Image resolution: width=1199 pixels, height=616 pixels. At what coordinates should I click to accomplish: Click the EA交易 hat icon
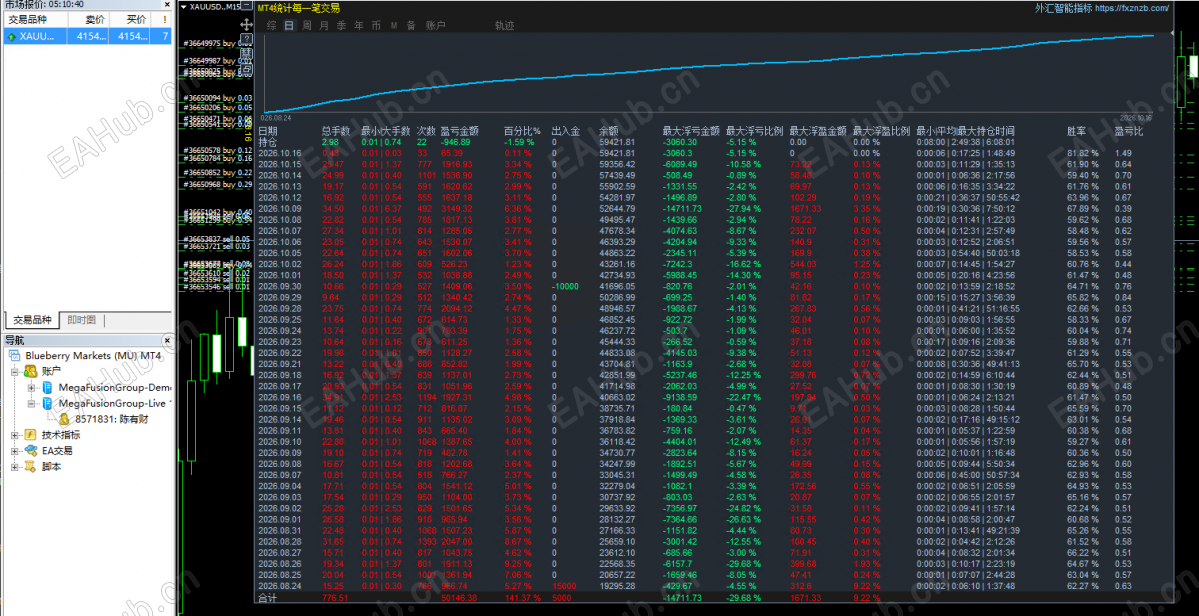31,451
